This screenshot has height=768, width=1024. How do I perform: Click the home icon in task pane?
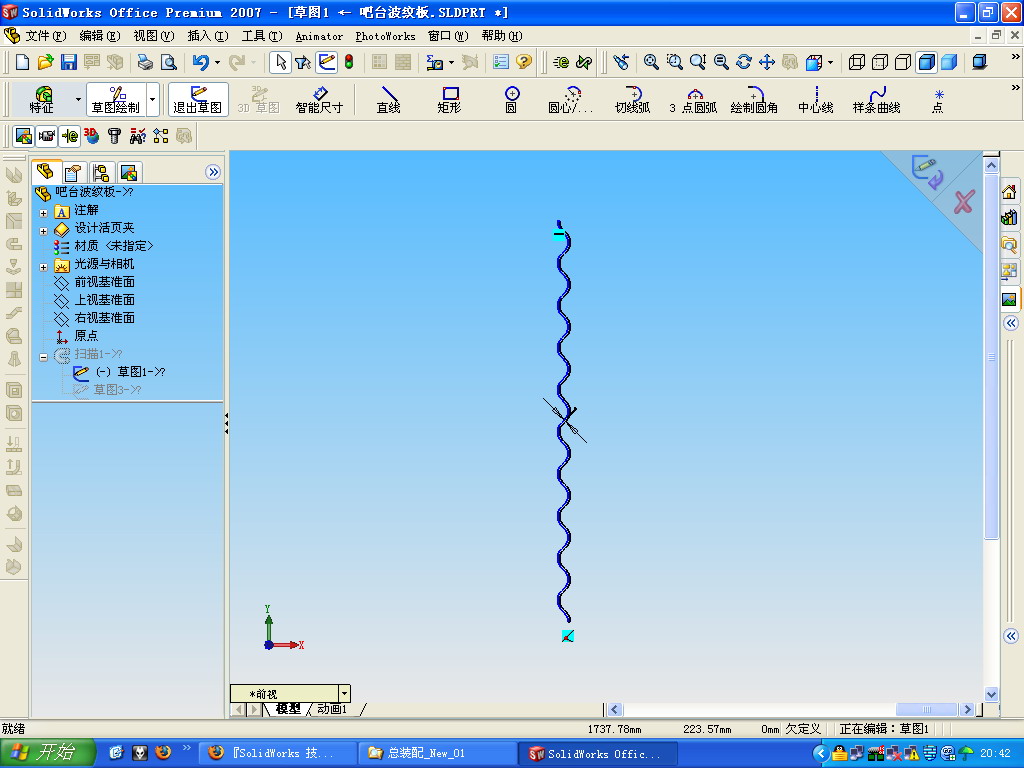1010,191
